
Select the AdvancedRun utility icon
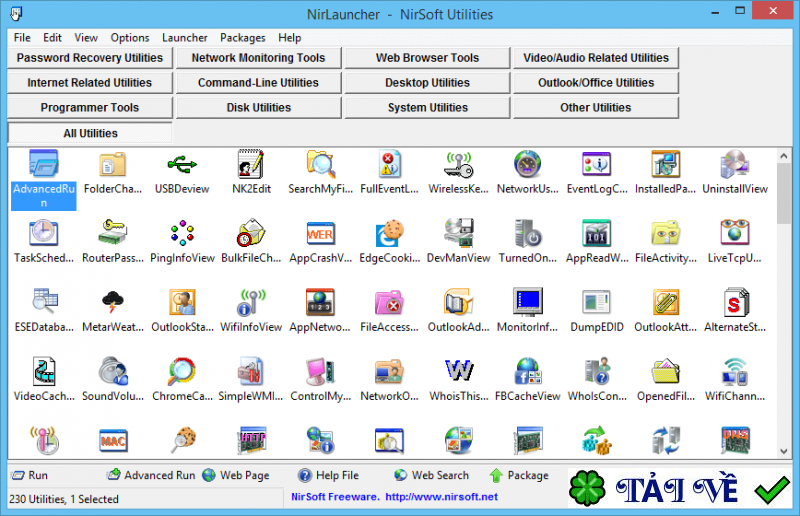44,165
